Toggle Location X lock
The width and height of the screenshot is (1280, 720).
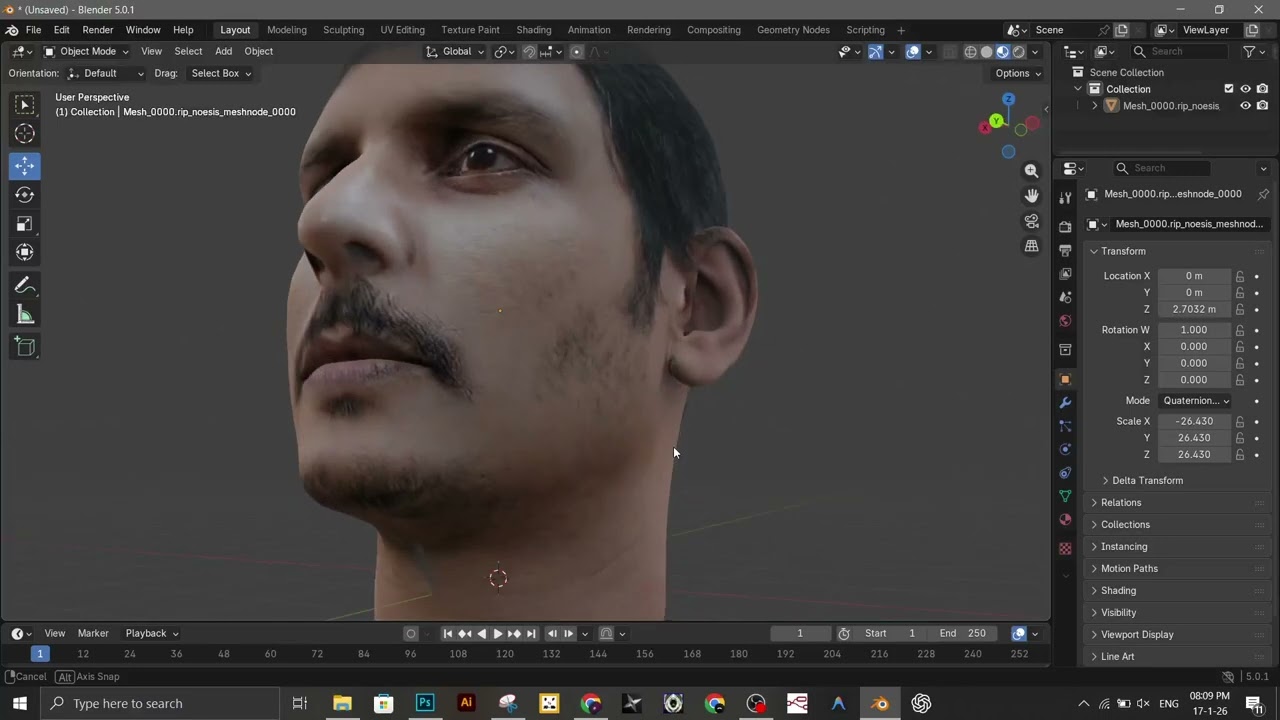click(1240, 276)
